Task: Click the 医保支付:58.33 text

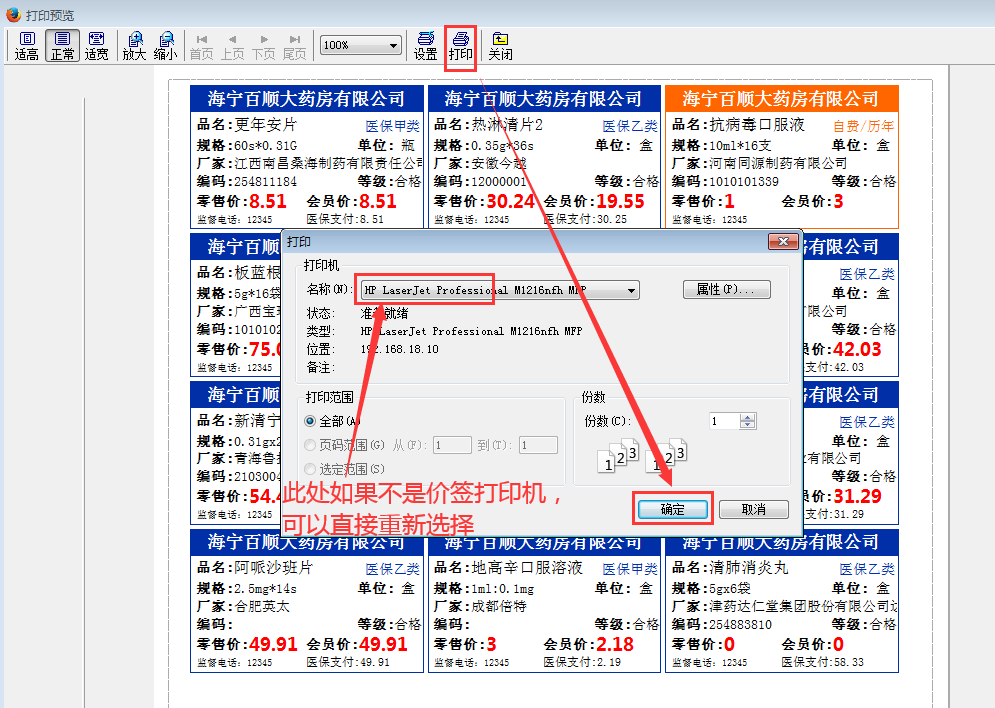Action: tap(822, 662)
